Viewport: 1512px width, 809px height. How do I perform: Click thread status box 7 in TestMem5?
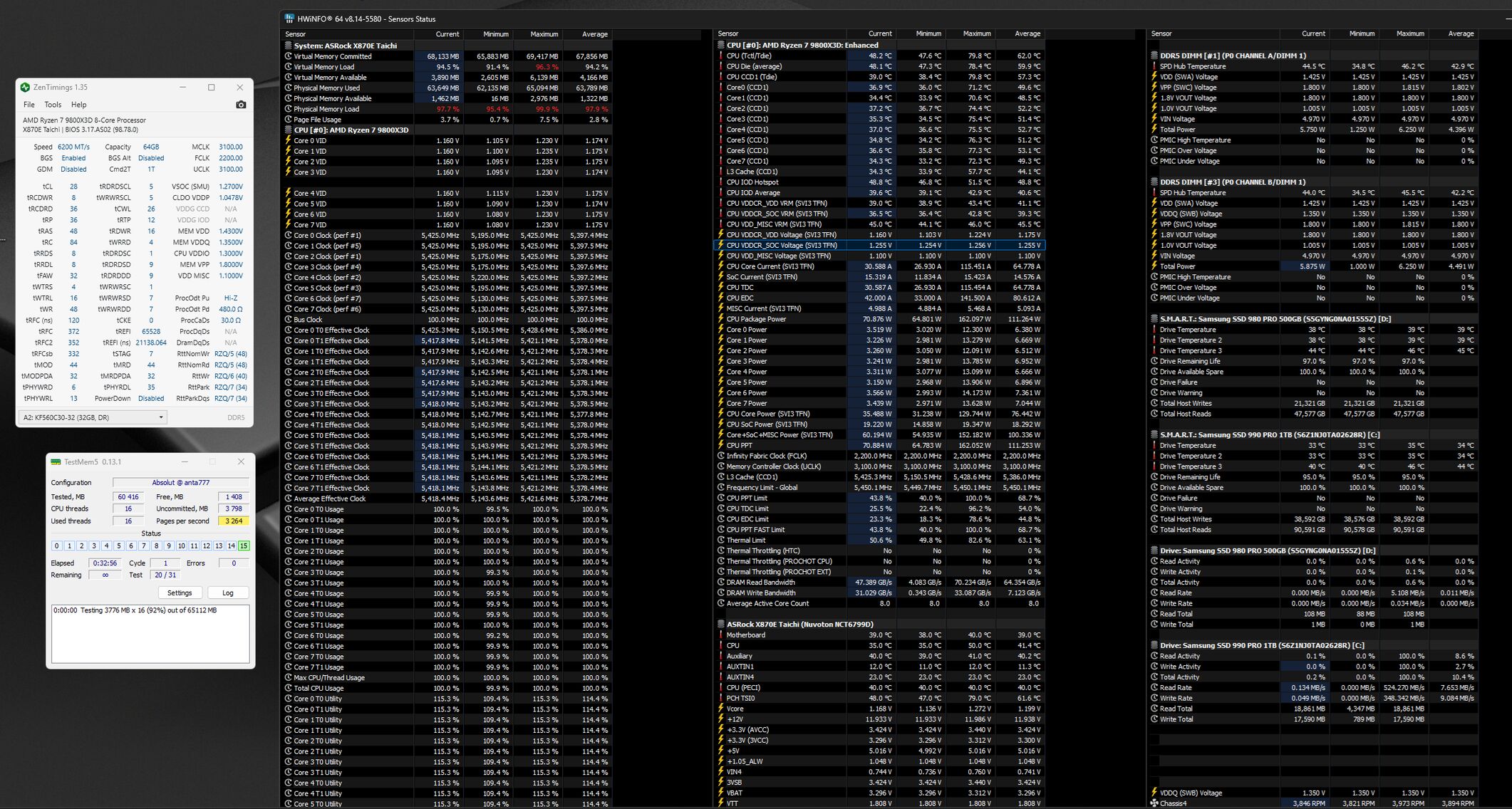pyautogui.click(x=144, y=546)
